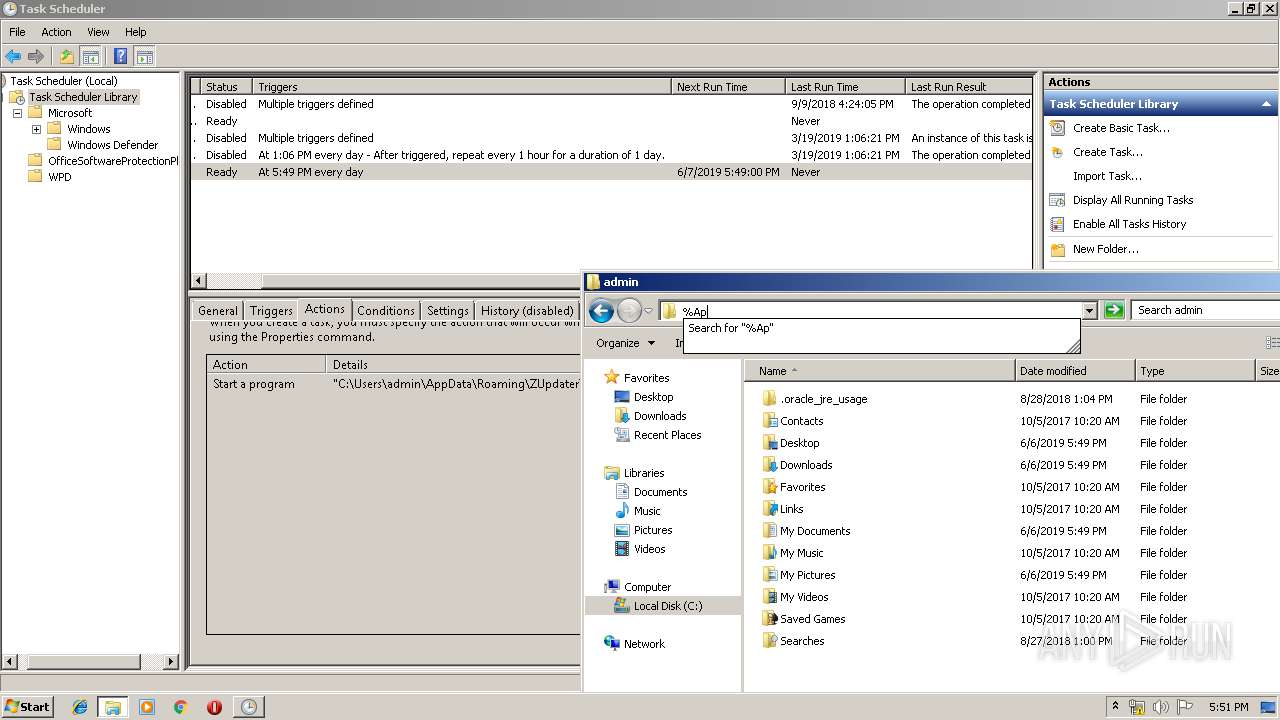Open Internet Explorer from the taskbar
The width and height of the screenshot is (1280, 720).
point(80,707)
